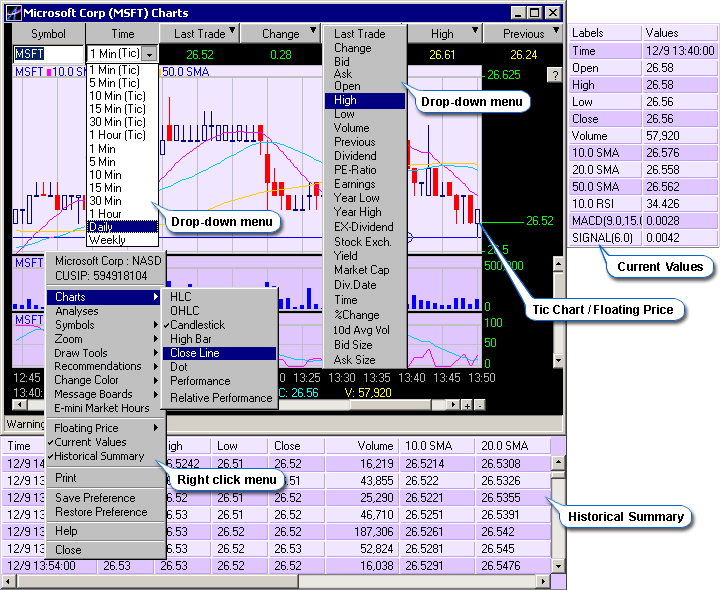Choose Close Line from Charts submenu
The height and width of the screenshot is (590, 720).
(194, 353)
